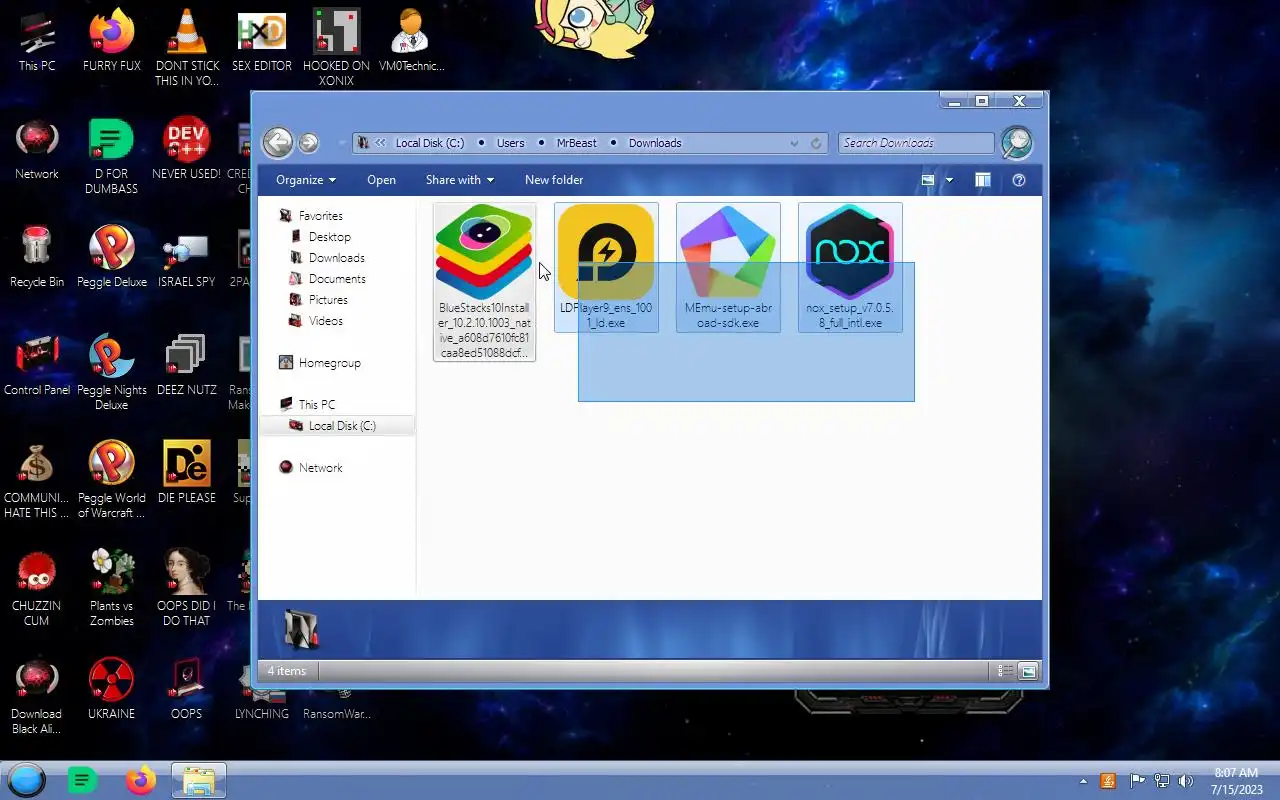Select the VM0Technic desktop shortcut

[x=411, y=42]
